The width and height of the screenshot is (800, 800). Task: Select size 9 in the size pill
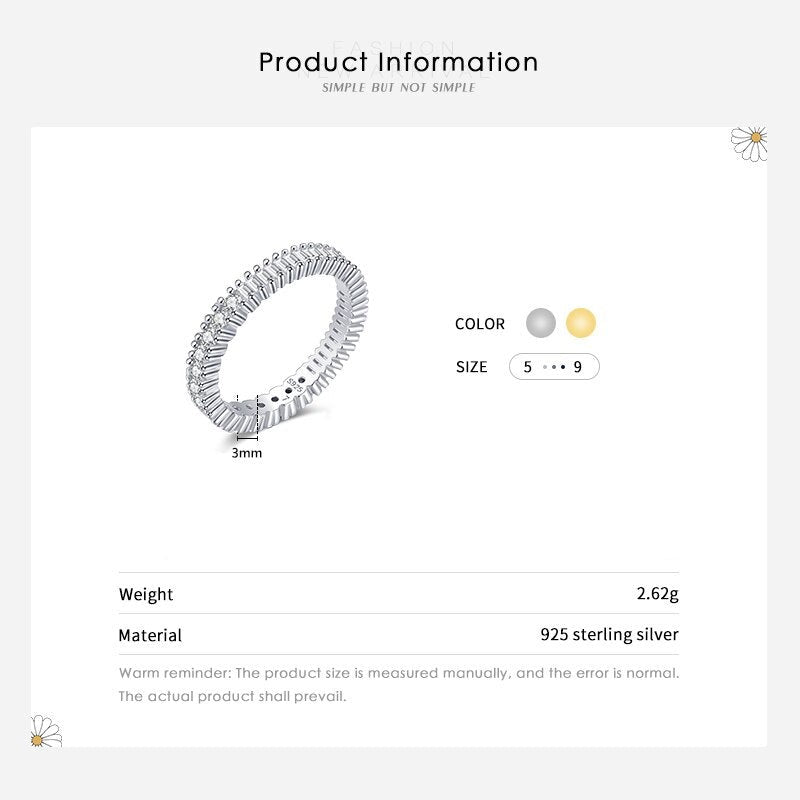pos(578,367)
